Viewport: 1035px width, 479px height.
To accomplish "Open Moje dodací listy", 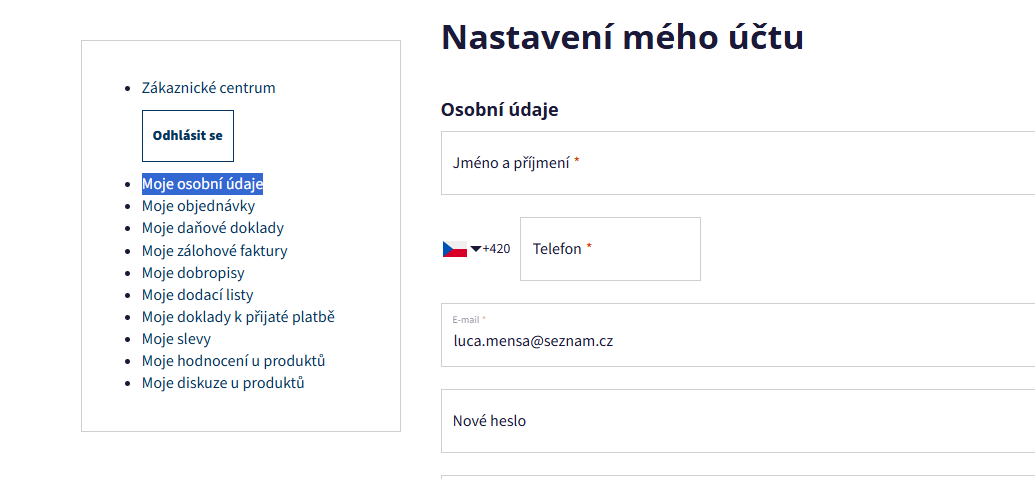I will [198, 295].
